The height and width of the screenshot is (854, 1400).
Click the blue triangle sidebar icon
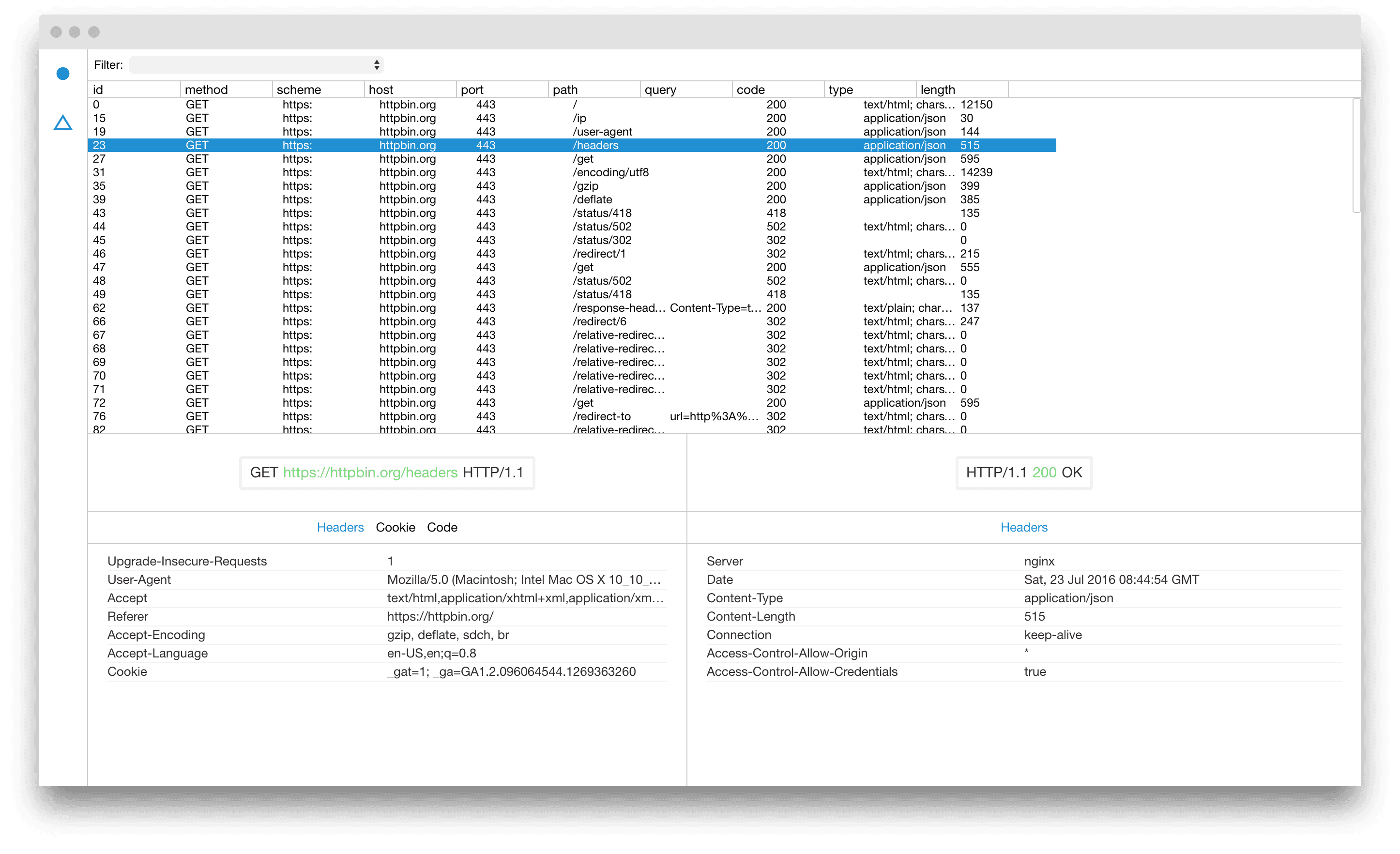[x=63, y=123]
